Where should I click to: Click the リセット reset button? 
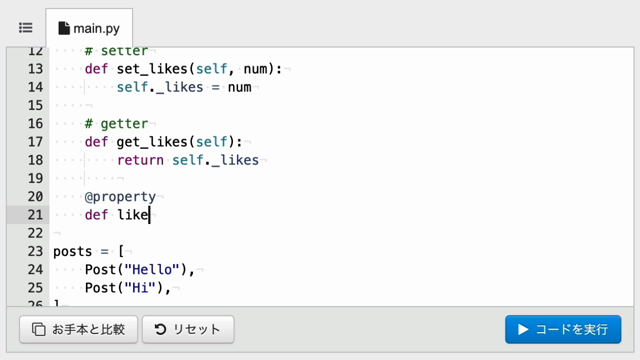(x=188, y=329)
